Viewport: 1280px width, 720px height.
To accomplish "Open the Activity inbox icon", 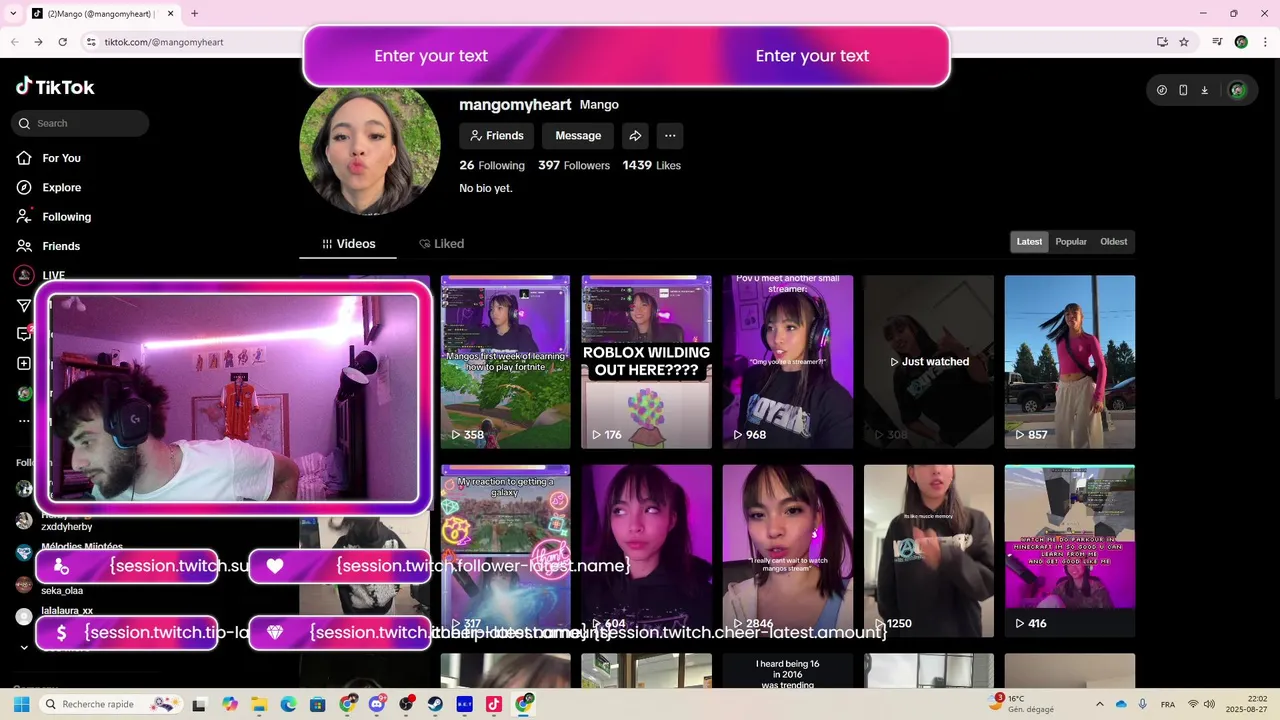I will tap(24, 334).
